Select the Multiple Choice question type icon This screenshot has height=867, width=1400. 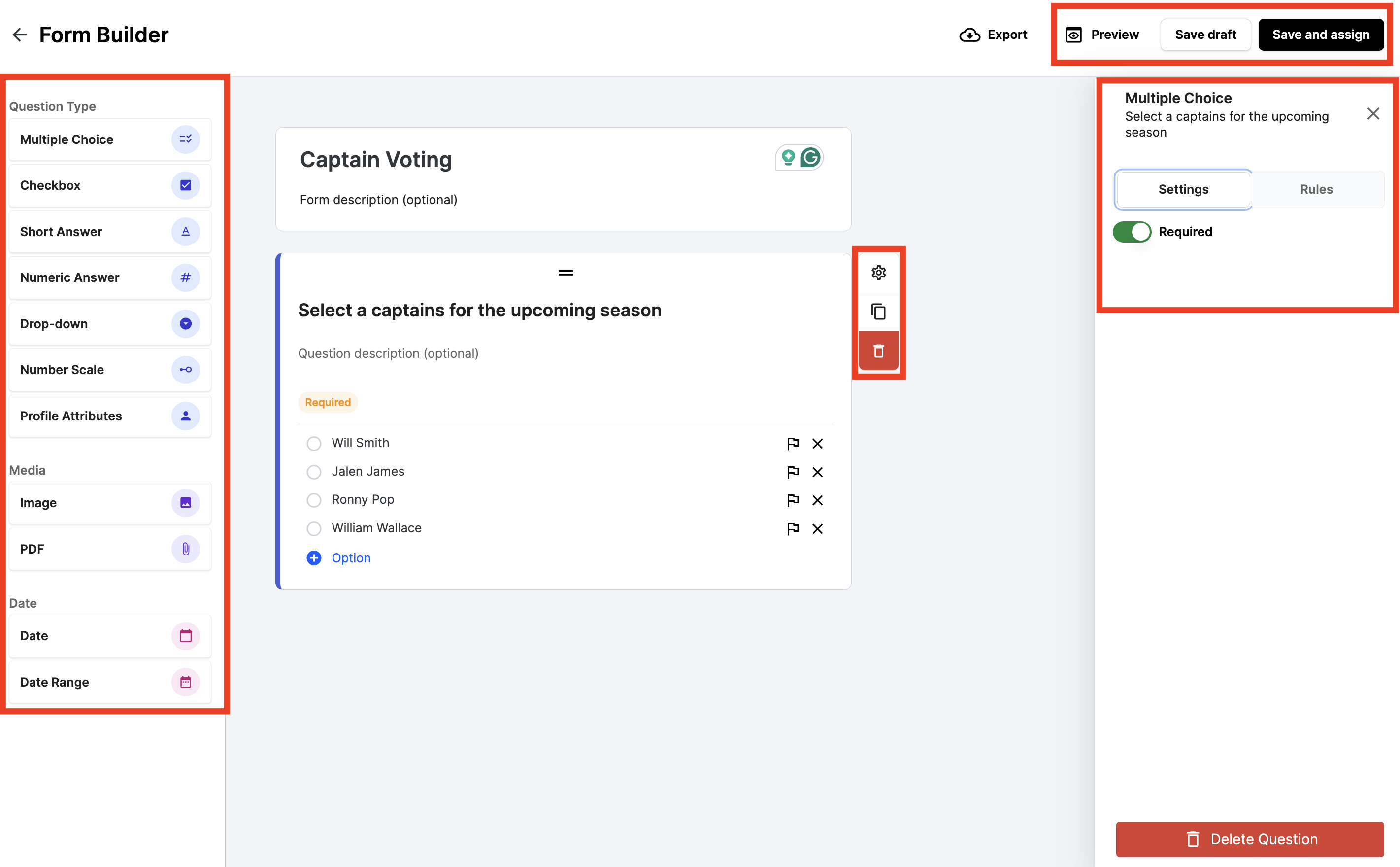click(185, 139)
